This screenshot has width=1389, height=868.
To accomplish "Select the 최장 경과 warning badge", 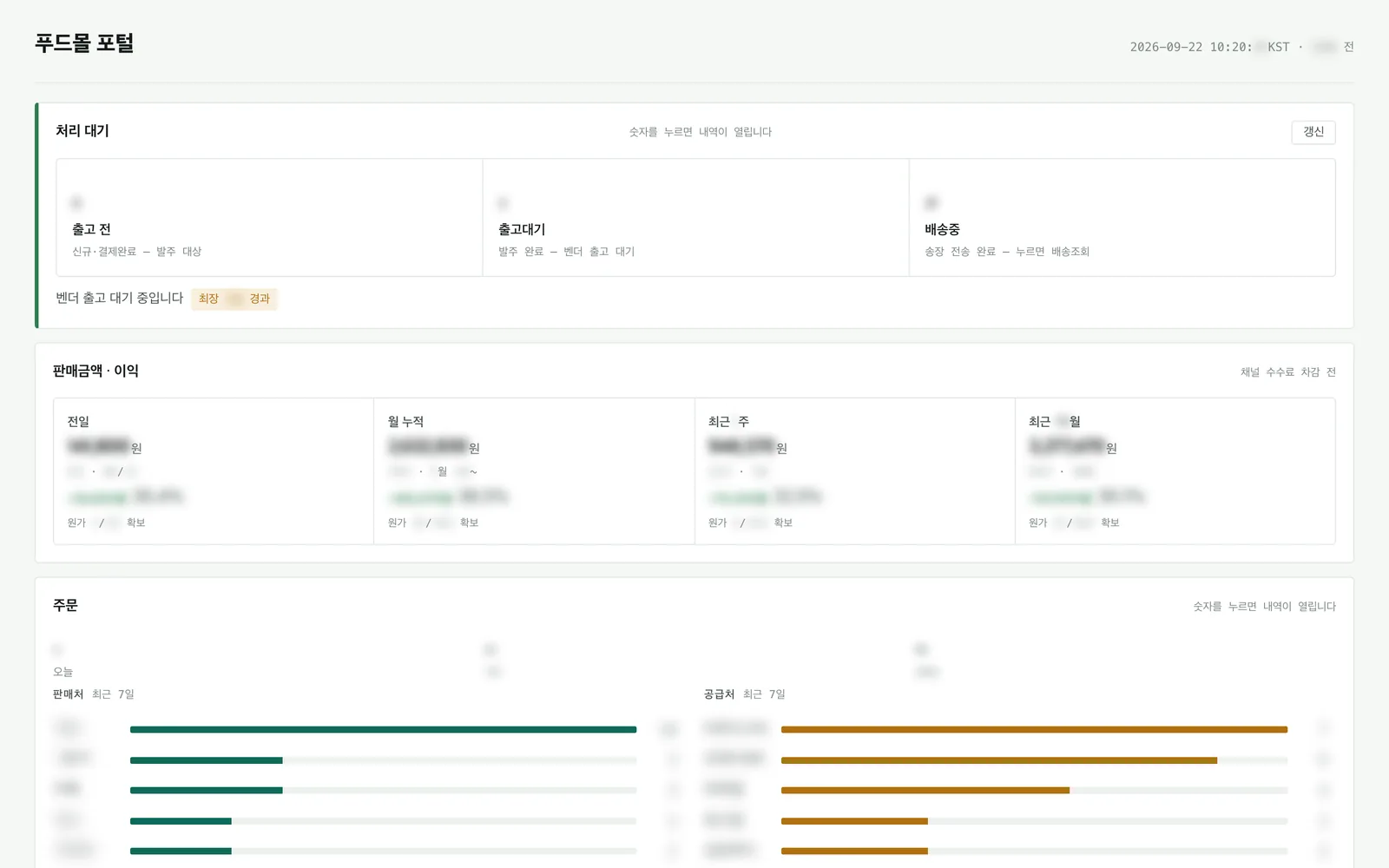I will click(234, 299).
